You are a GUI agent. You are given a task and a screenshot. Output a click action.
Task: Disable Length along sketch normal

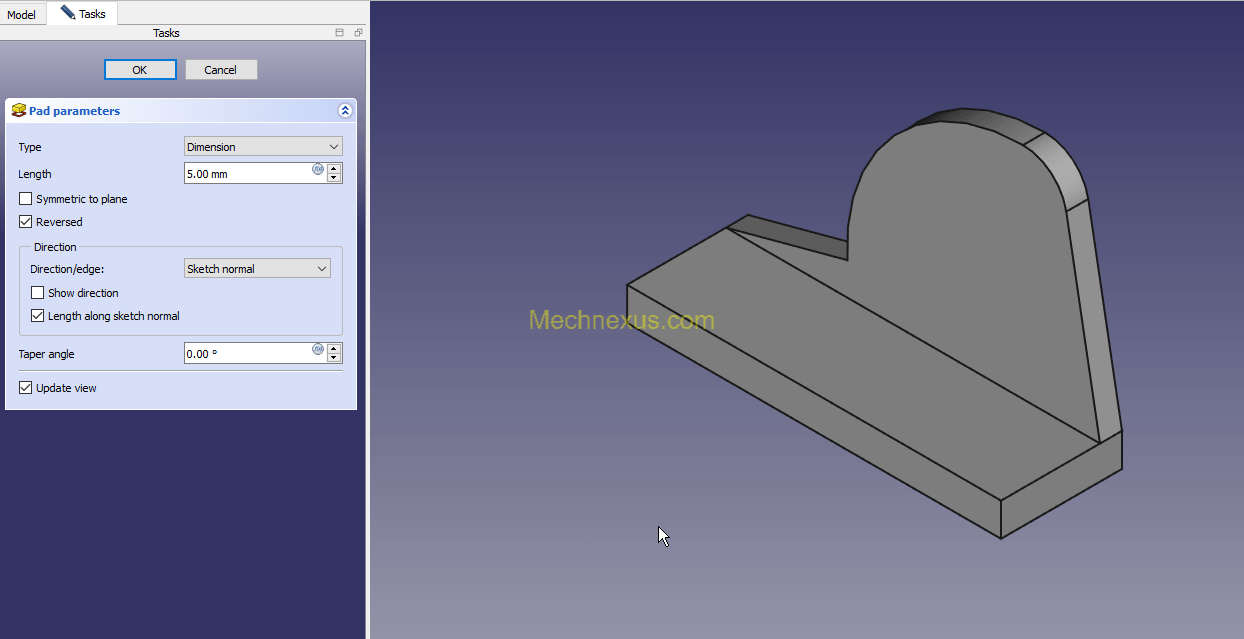click(38, 316)
